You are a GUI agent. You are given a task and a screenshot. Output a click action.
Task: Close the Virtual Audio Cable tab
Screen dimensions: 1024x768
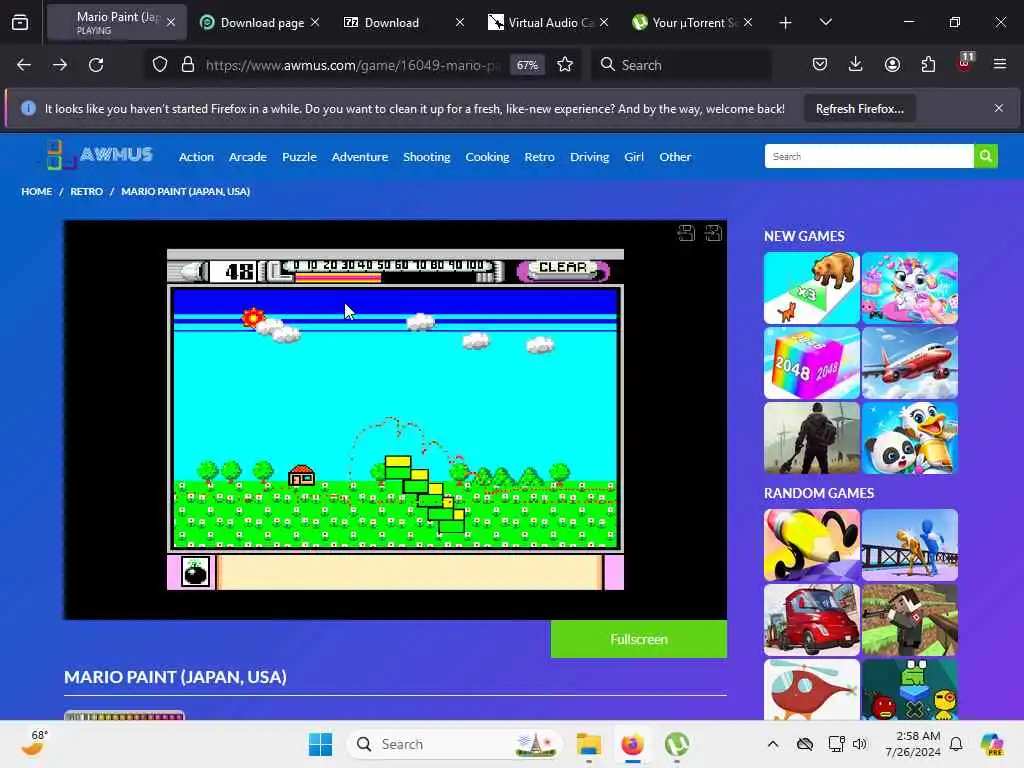click(x=604, y=23)
